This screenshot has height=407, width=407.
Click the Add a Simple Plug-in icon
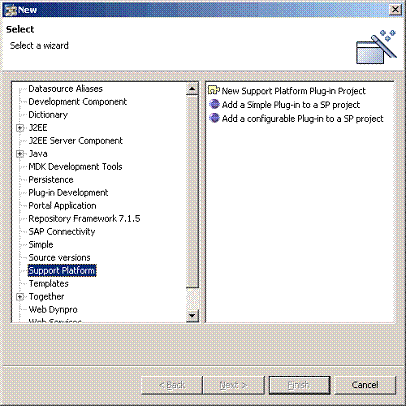click(x=214, y=104)
